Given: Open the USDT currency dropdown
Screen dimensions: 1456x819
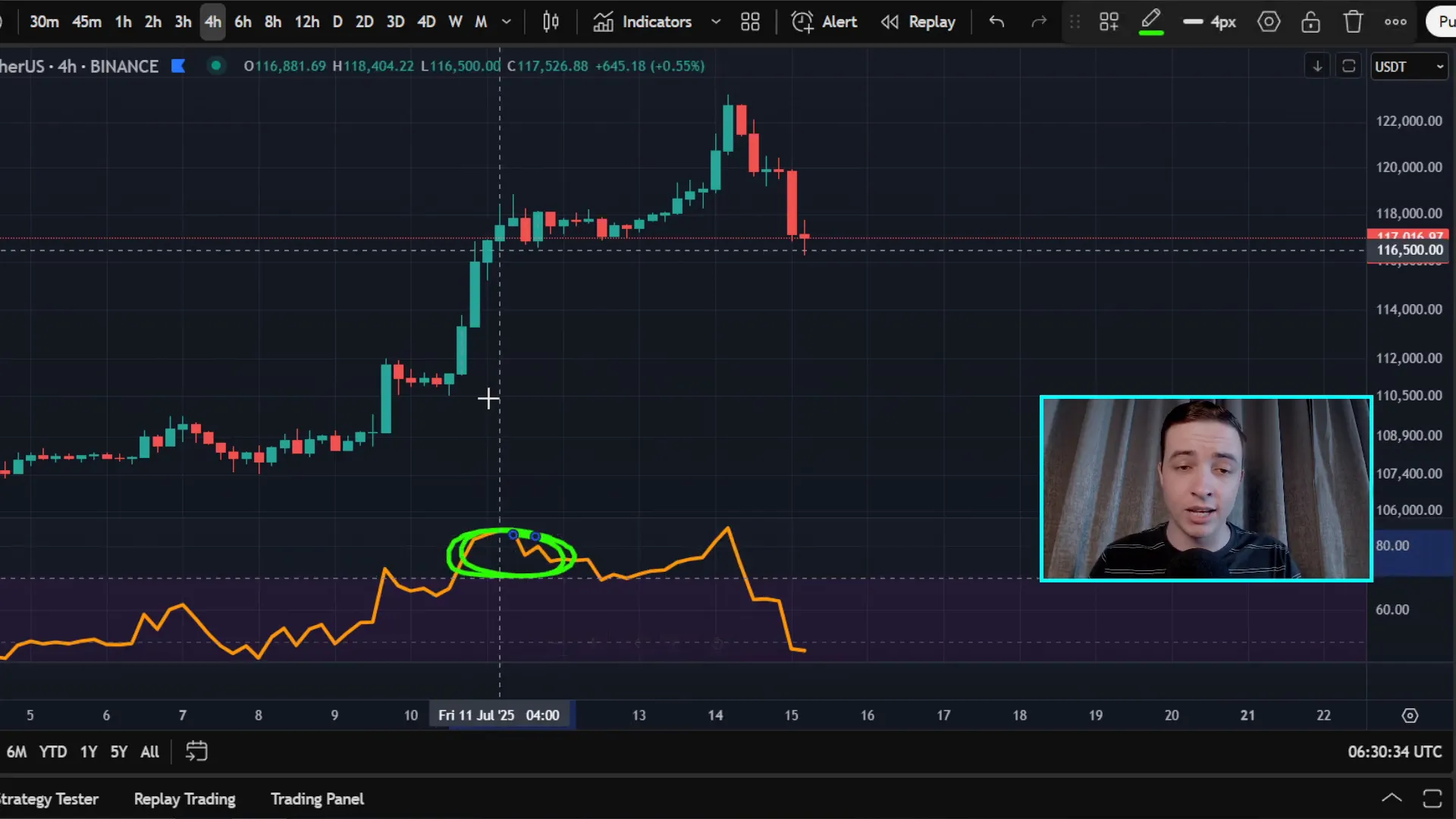Looking at the screenshot, I should tap(1409, 67).
